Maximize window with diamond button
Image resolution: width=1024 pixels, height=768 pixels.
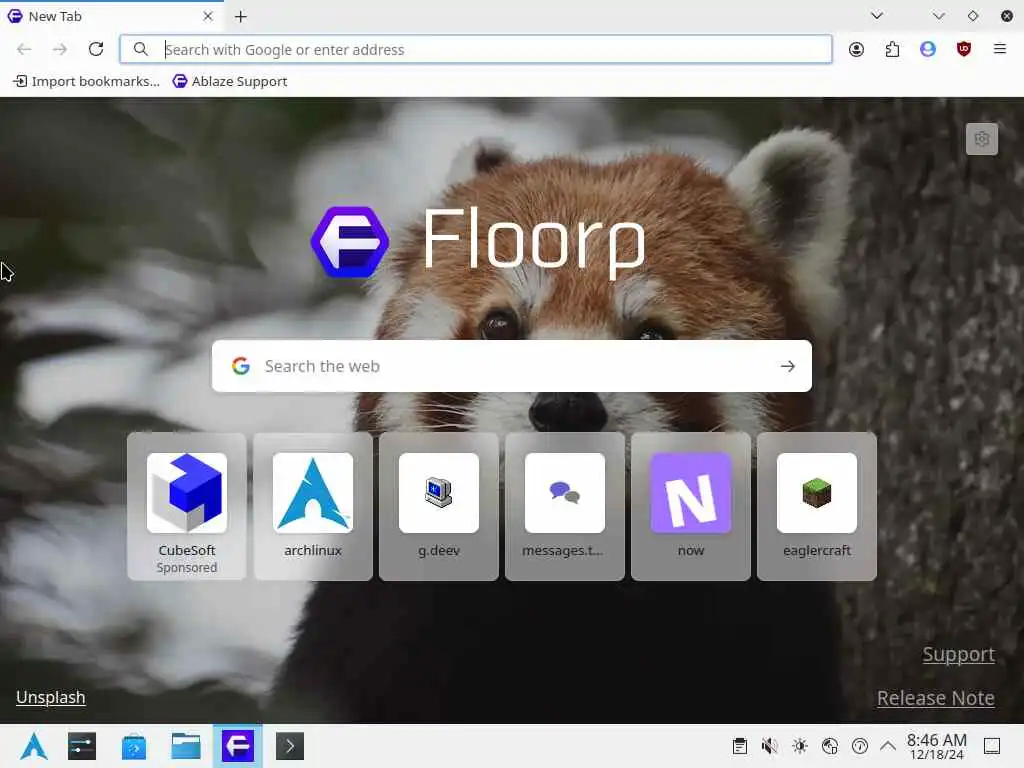(972, 16)
